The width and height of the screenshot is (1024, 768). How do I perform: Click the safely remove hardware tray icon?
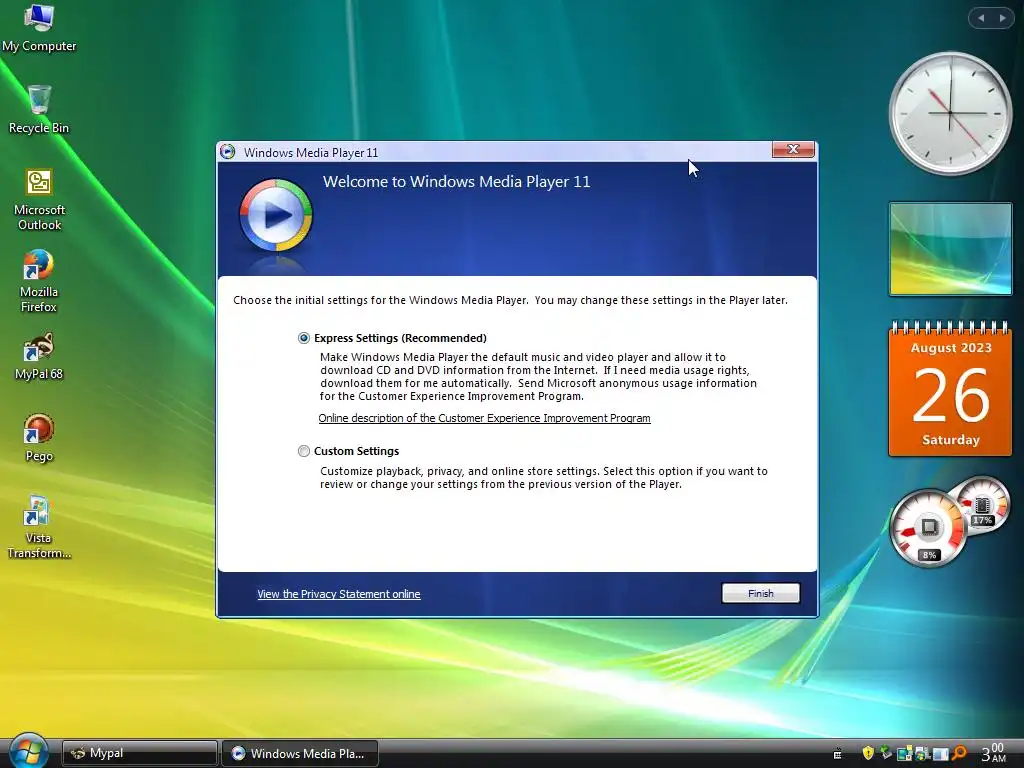[x=886, y=751]
